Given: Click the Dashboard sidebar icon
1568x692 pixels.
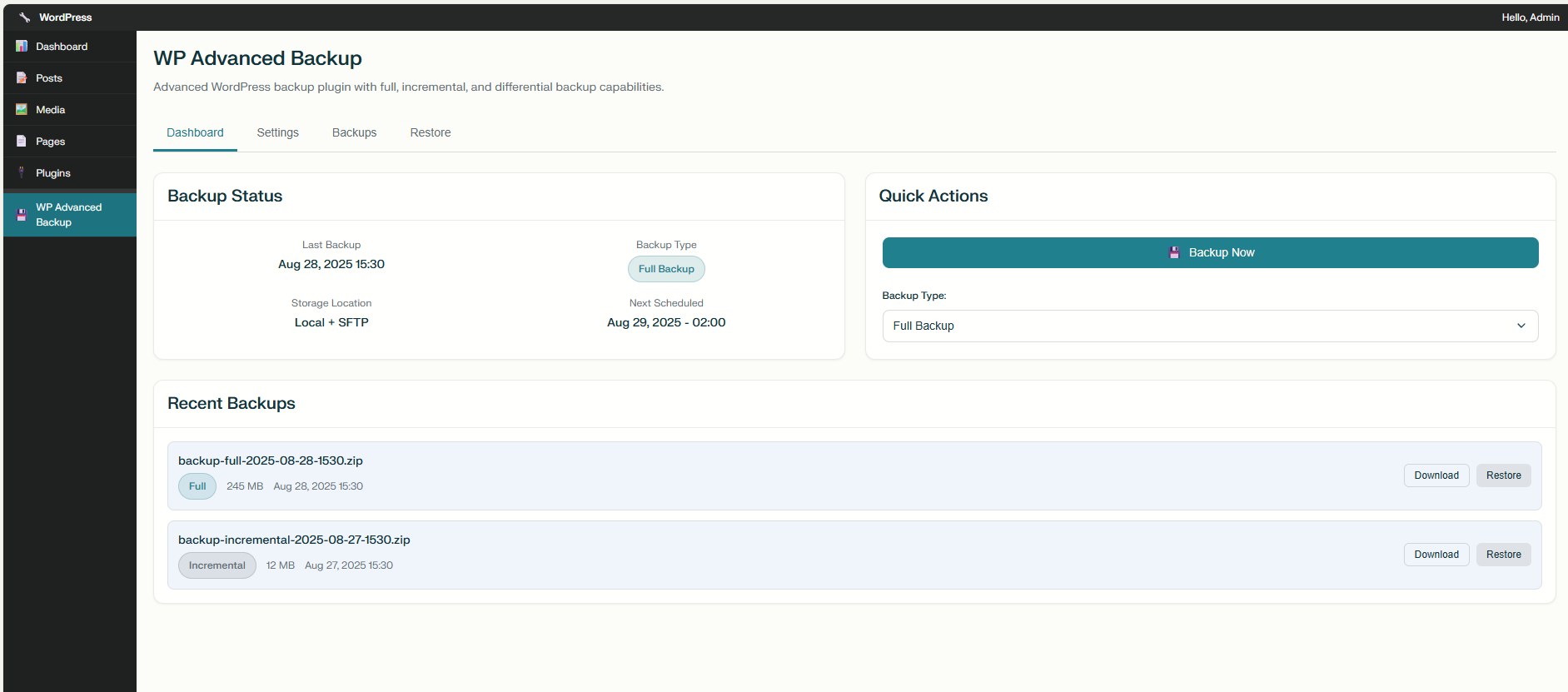Looking at the screenshot, I should 22,47.
